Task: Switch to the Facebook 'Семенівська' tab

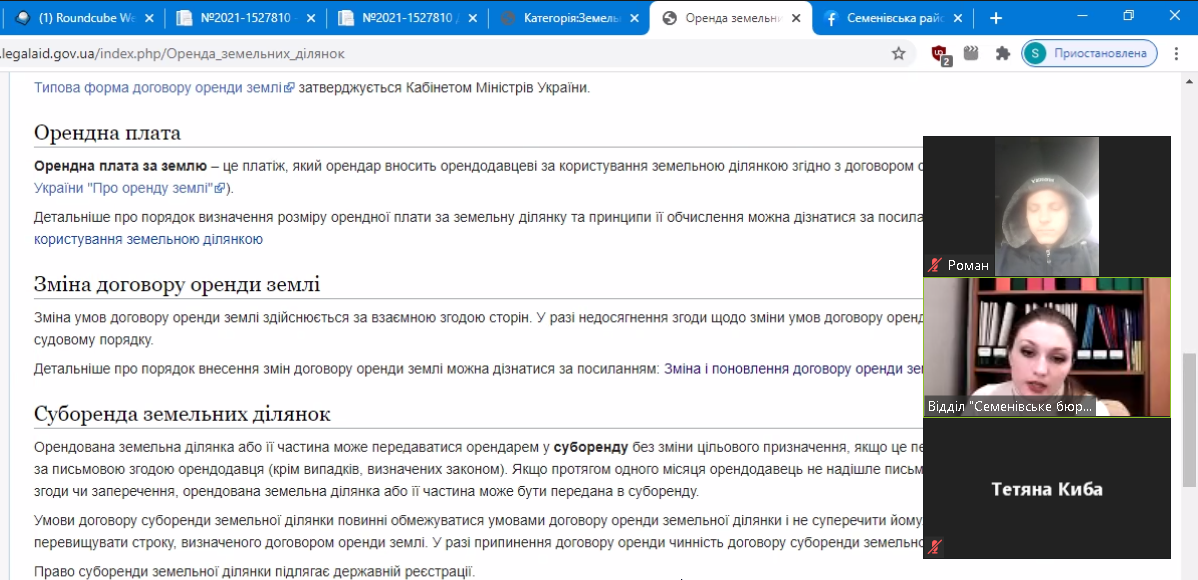Action: pos(888,18)
